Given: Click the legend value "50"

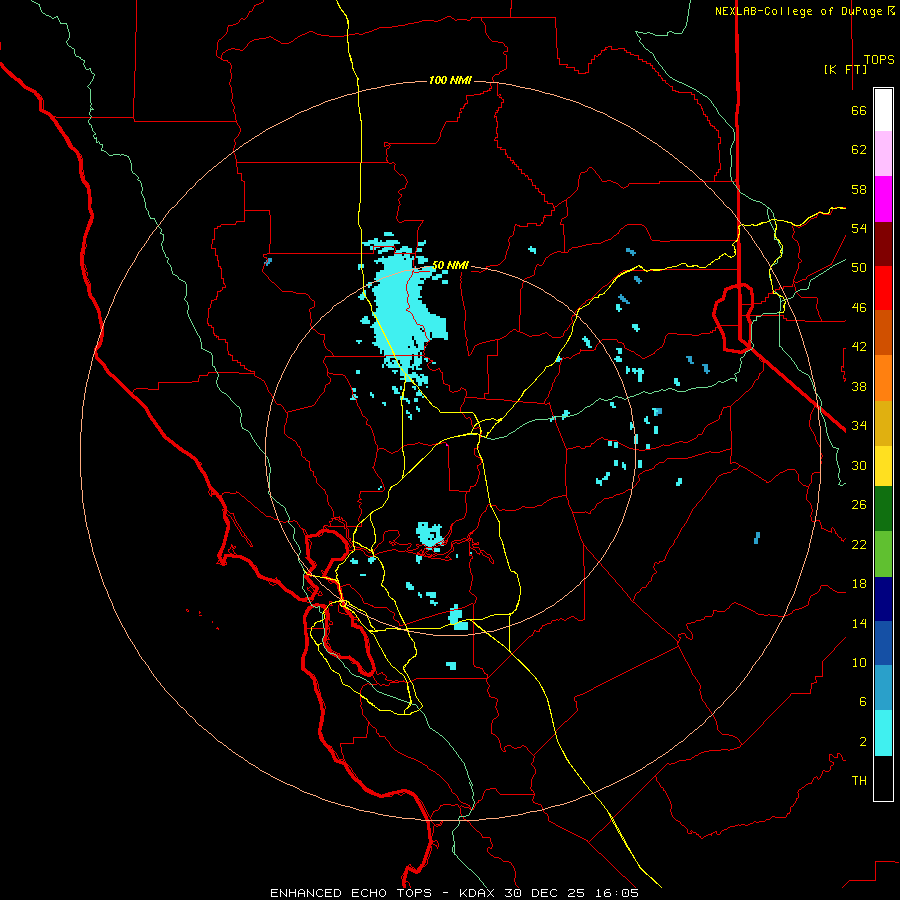Looking at the screenshot, I should pos(859,267).
